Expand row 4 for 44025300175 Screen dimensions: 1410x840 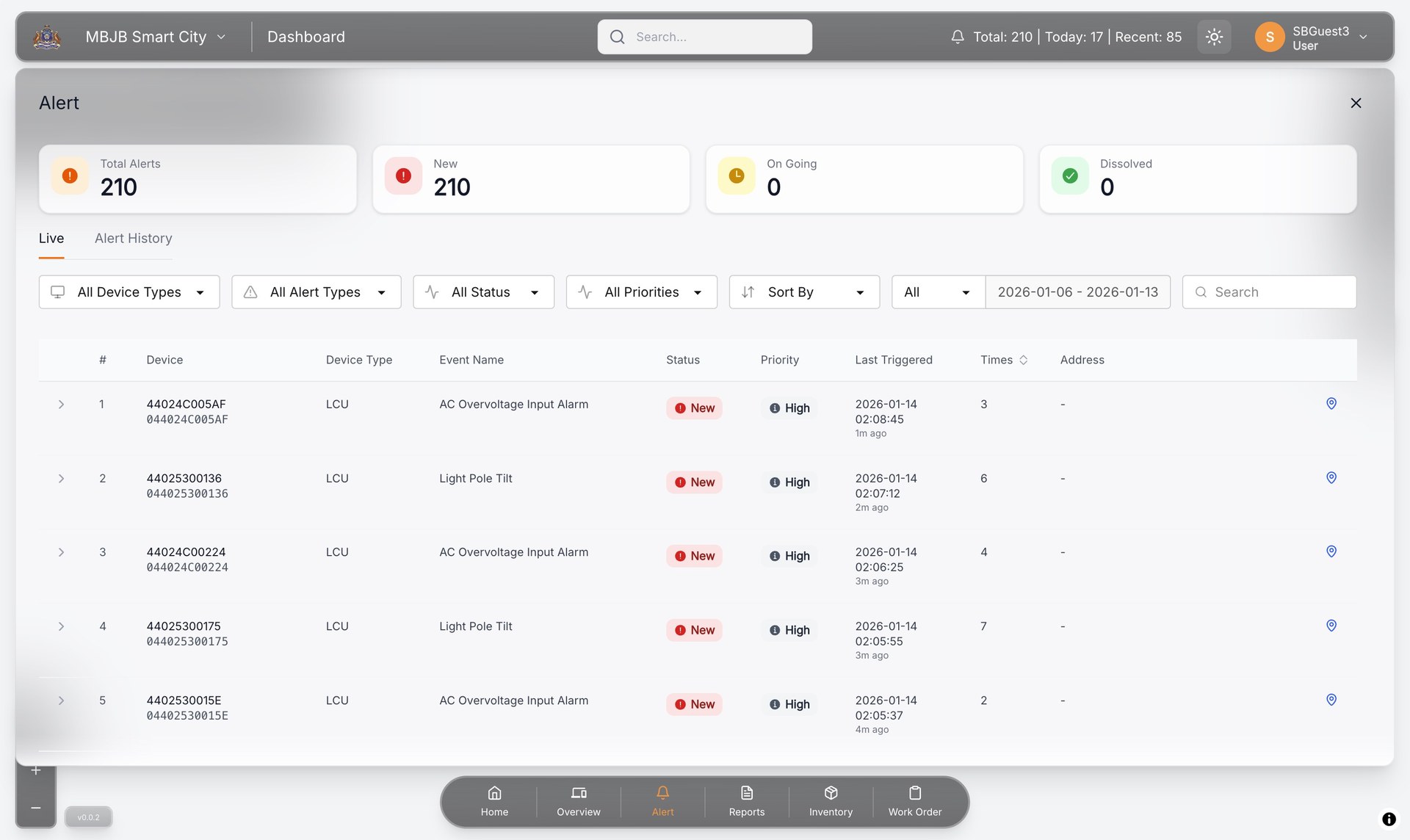click(x=61, y=626)
